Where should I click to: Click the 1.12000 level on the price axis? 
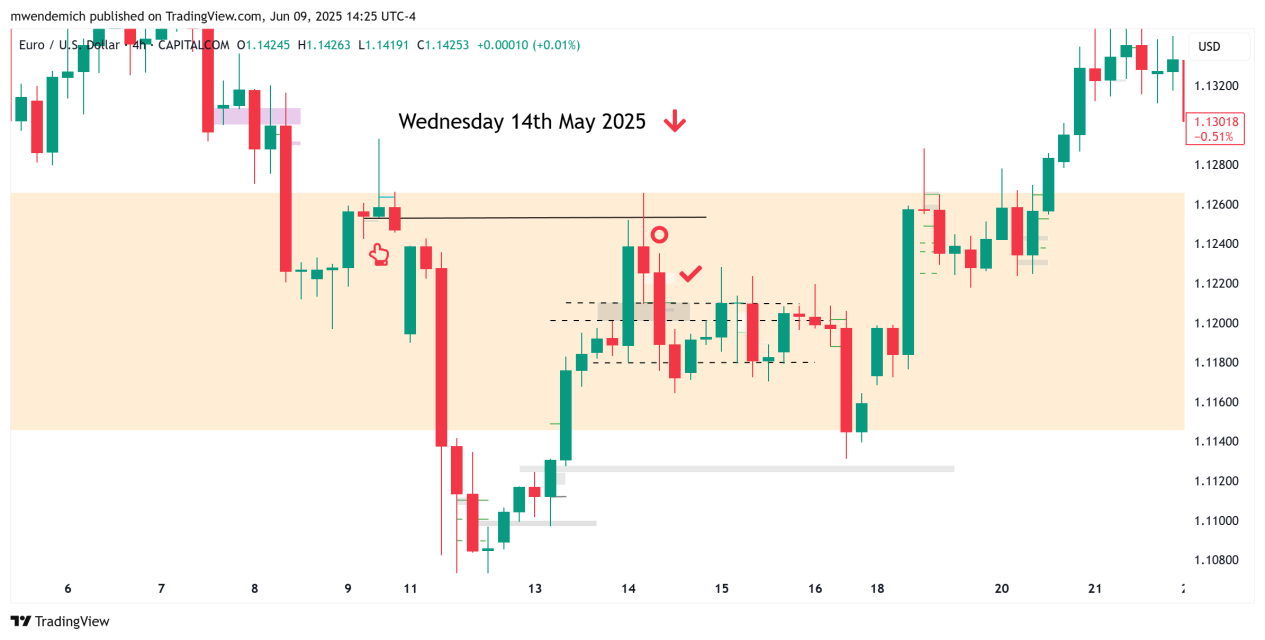pos(1218,323)
